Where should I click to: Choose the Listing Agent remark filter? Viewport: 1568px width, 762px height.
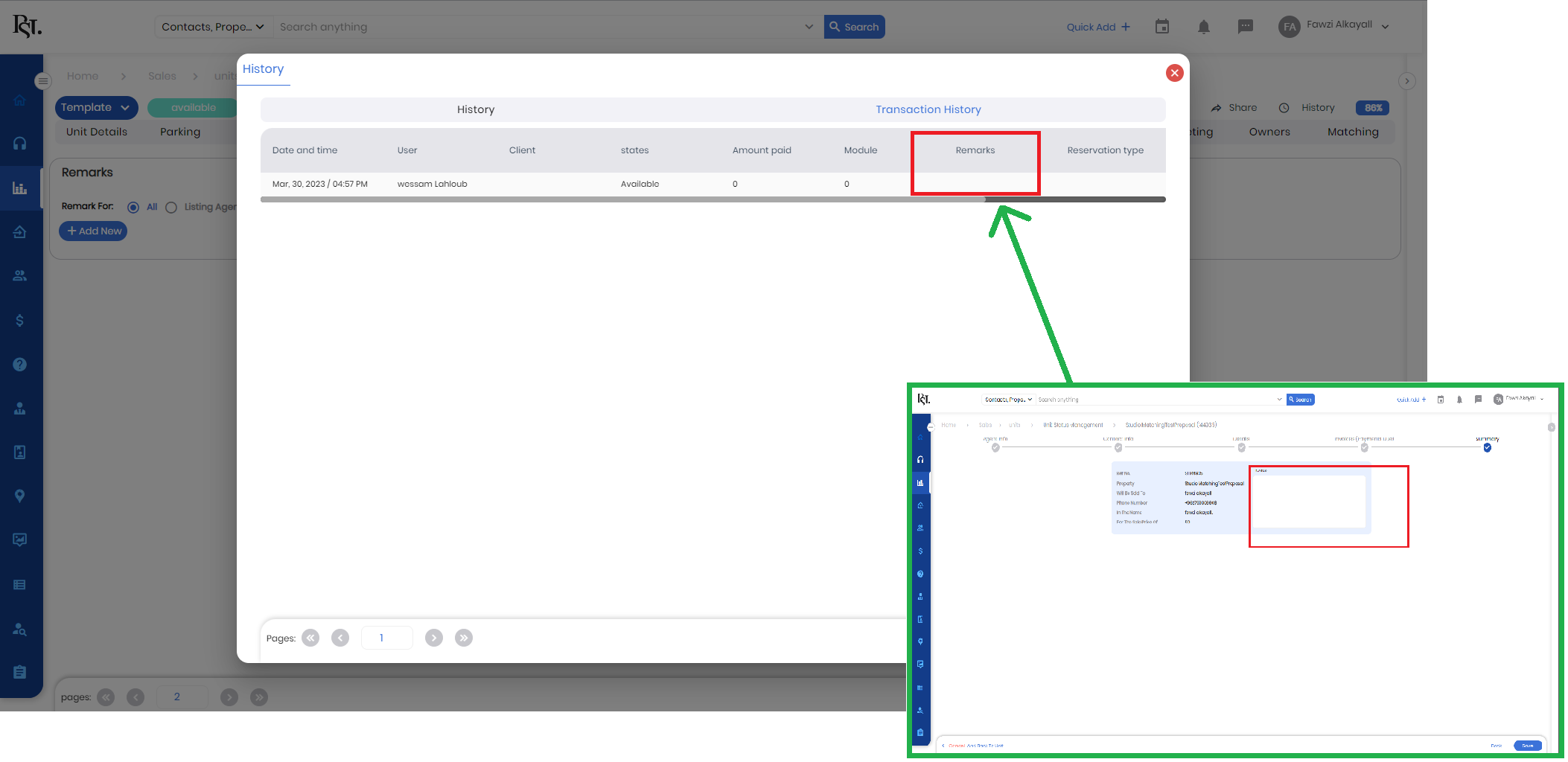171,207
